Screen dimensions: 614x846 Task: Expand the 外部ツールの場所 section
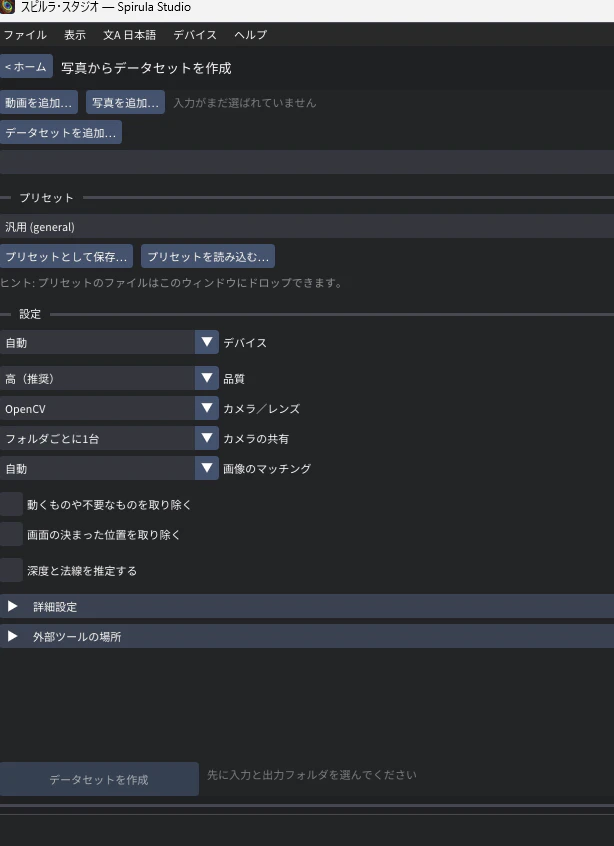(x=307, y=636)
